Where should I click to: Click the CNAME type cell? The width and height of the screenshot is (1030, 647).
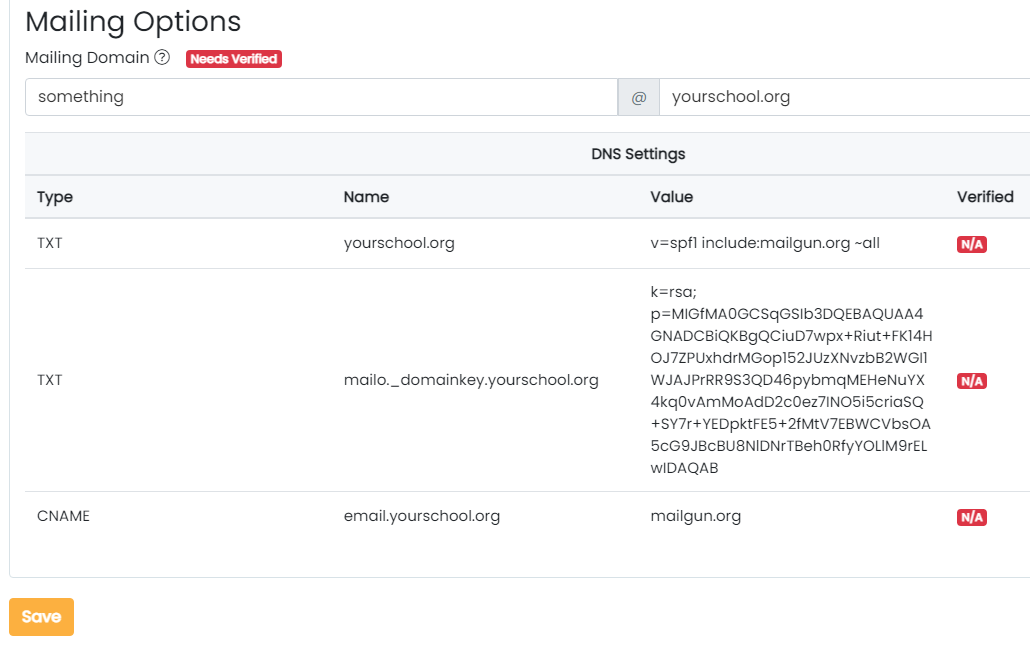click(x=63, y=516)
